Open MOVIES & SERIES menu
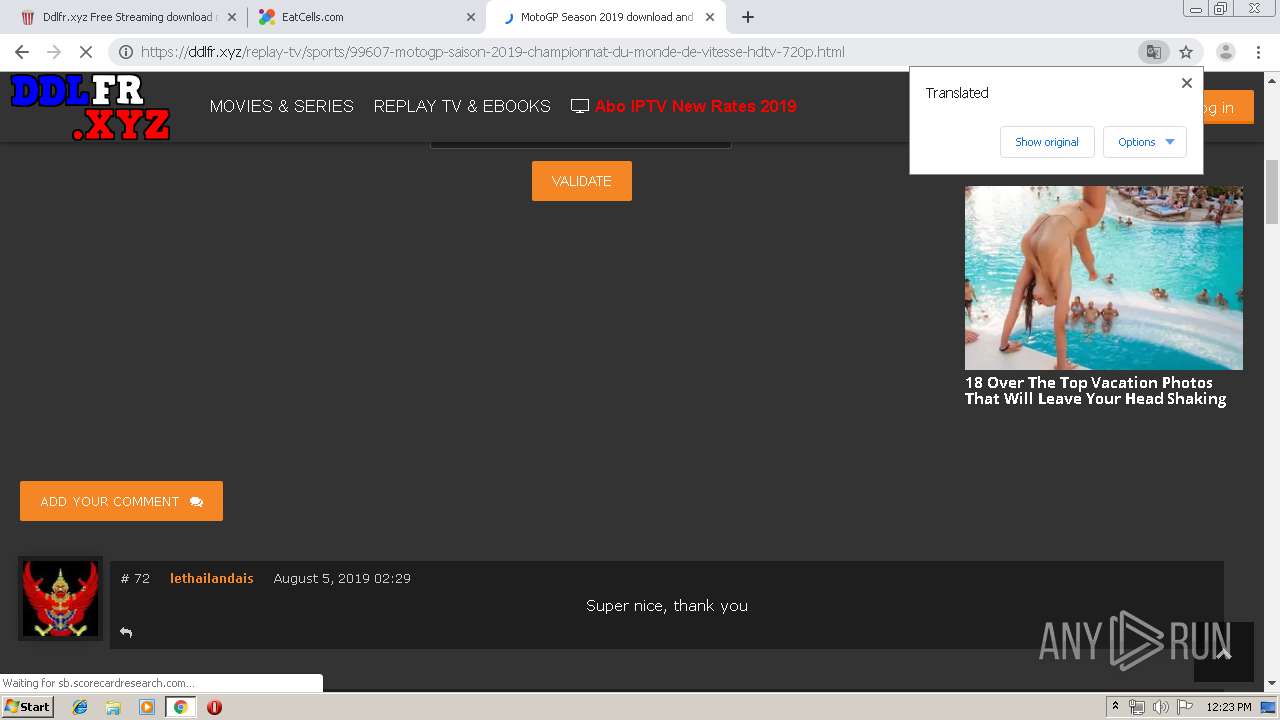Image resolution: width=1280 pixels, height=720 pixels. tap(281, 106)
